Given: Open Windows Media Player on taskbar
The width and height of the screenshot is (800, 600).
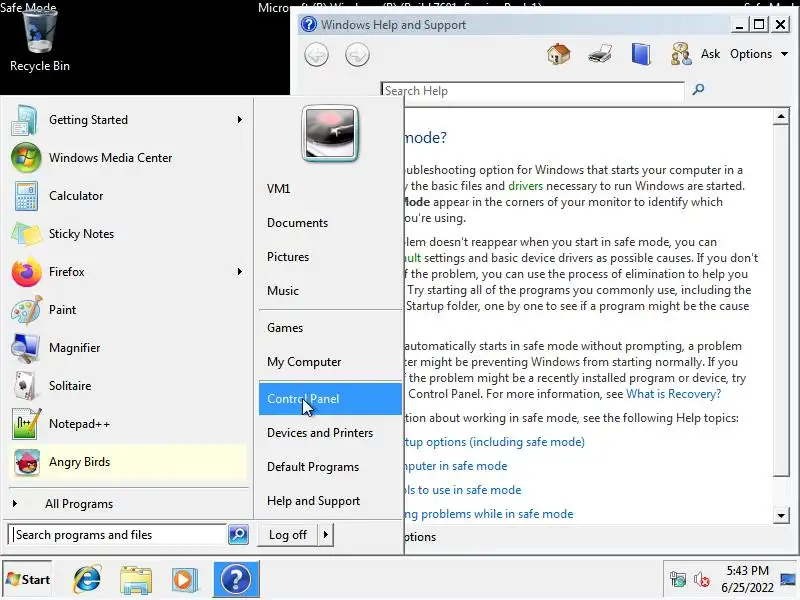Looking at the screenshot, I should pyautogui.click(x=184, y=580).
